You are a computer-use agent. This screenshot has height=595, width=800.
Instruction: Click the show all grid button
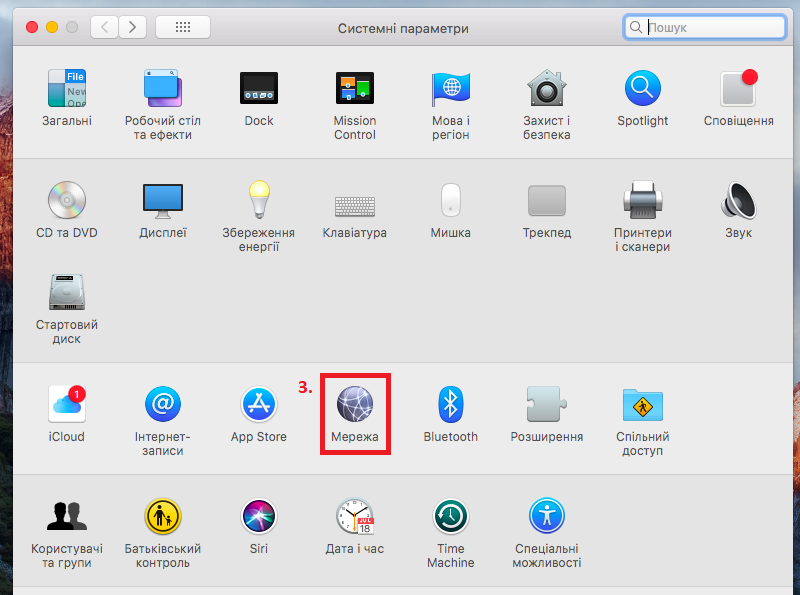coord(183,27)
